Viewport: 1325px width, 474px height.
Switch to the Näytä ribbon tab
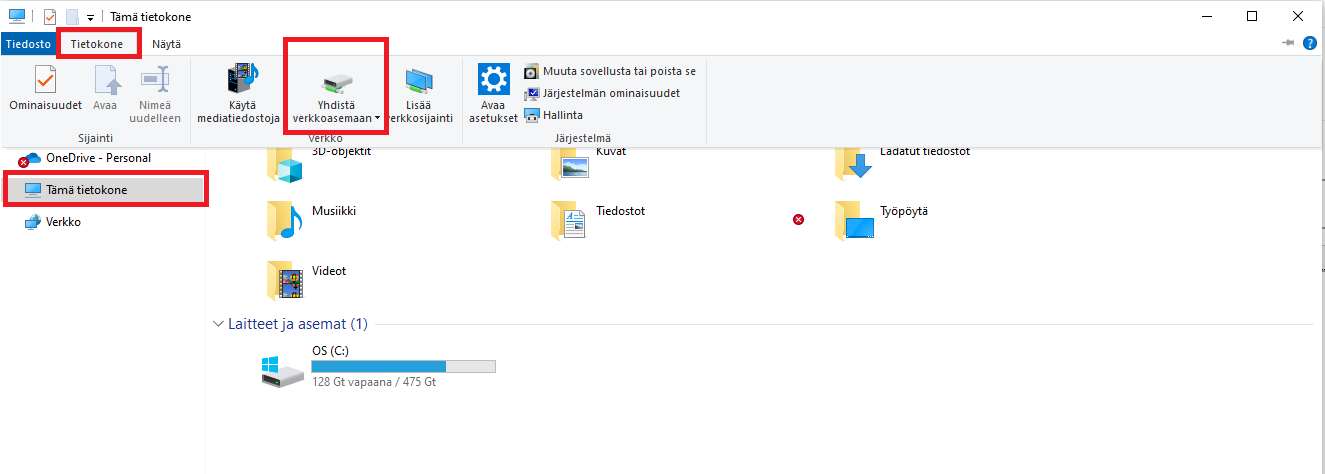click(x=166, y=44)
